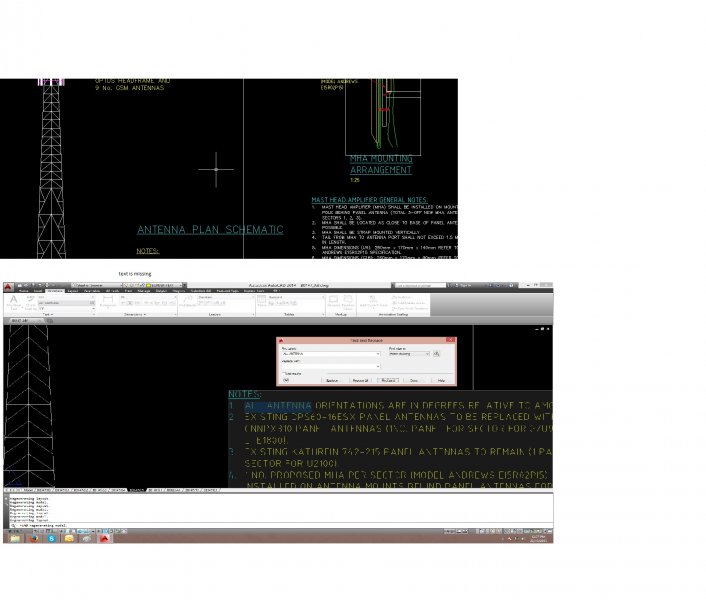This screenshot has width=706, height=600.
Task: Click the Find Next button
Action: [388, 381]
